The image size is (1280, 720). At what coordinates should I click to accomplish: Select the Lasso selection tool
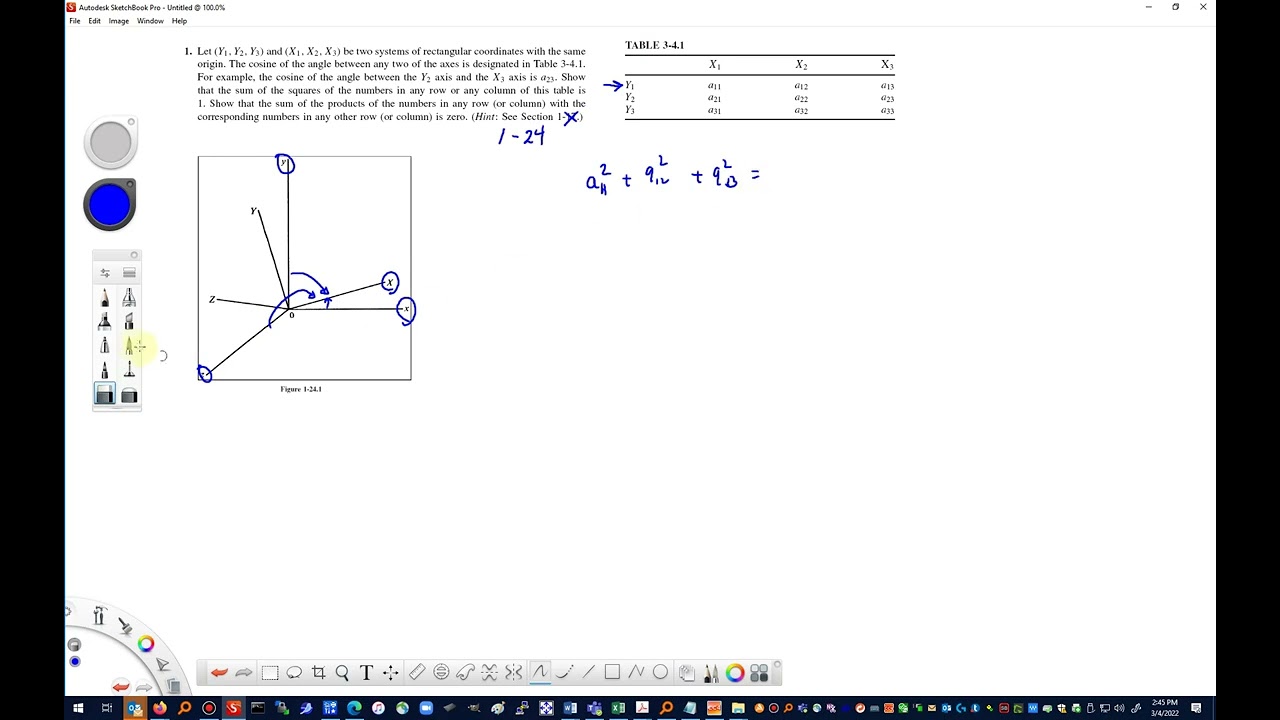(294, 673)
